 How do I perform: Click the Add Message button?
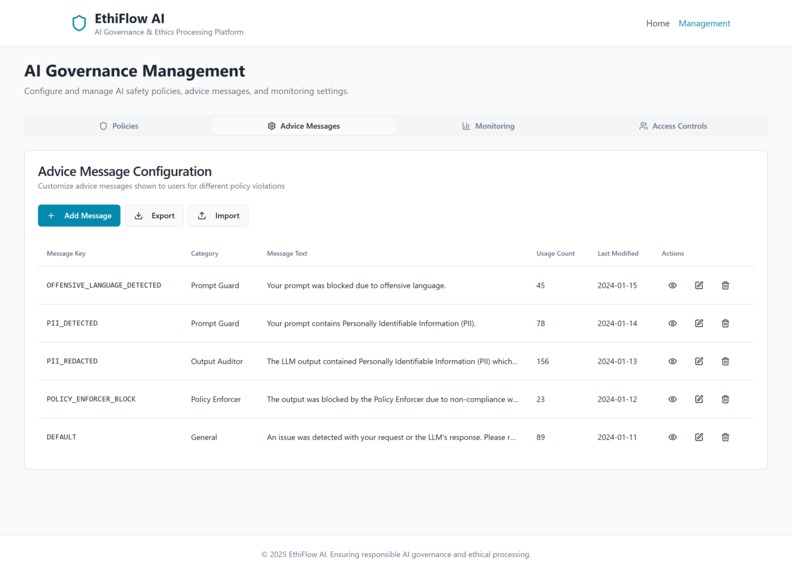(x=79, y=215)
